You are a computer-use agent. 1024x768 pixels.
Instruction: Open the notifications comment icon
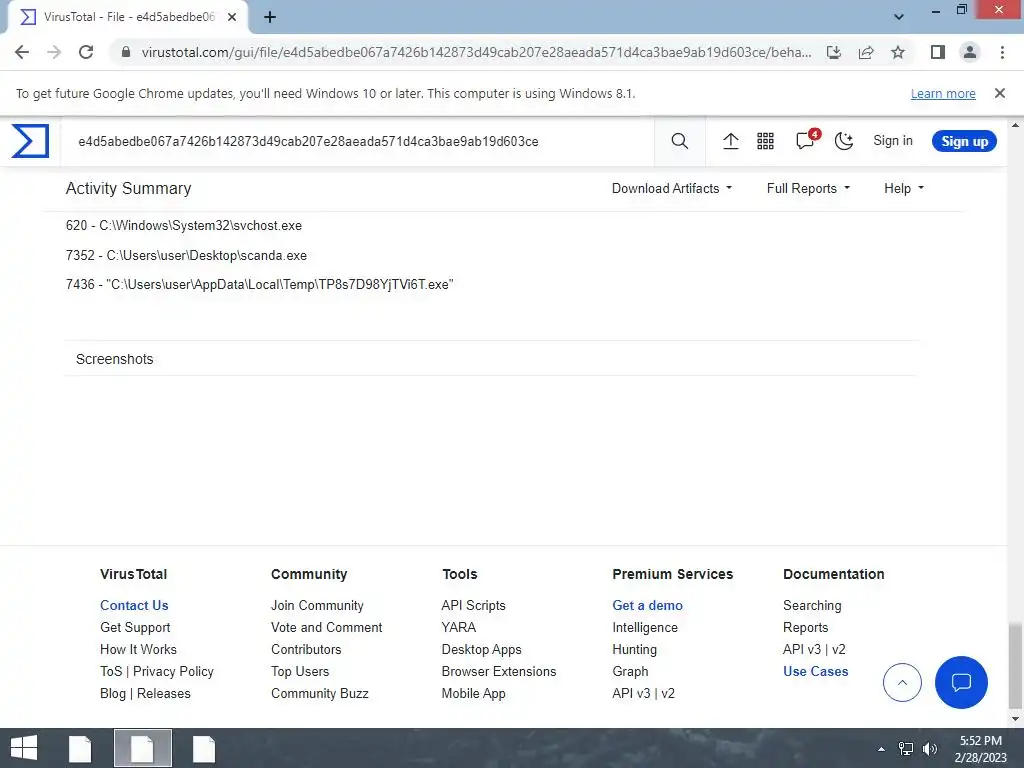(x=807, y=140)
